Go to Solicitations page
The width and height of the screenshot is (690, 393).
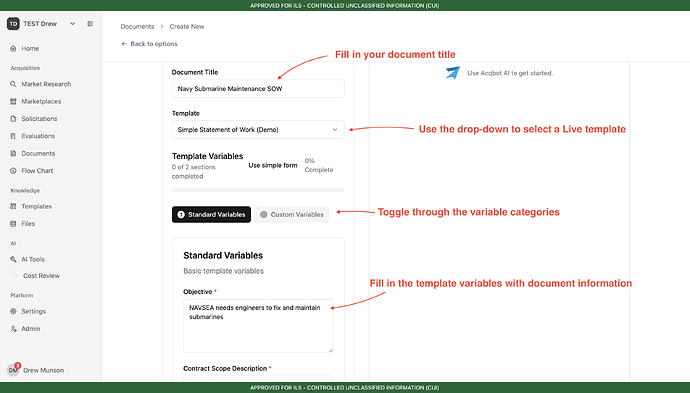(39, 119)
